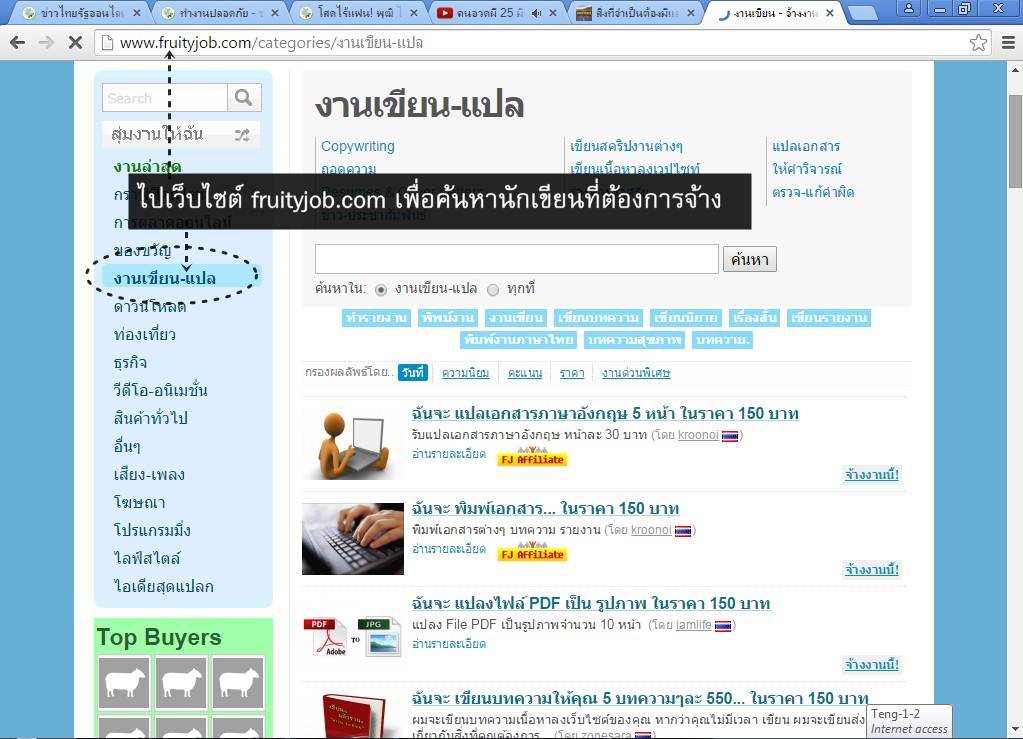Open the PDF to JPG thumbnail

352,635
